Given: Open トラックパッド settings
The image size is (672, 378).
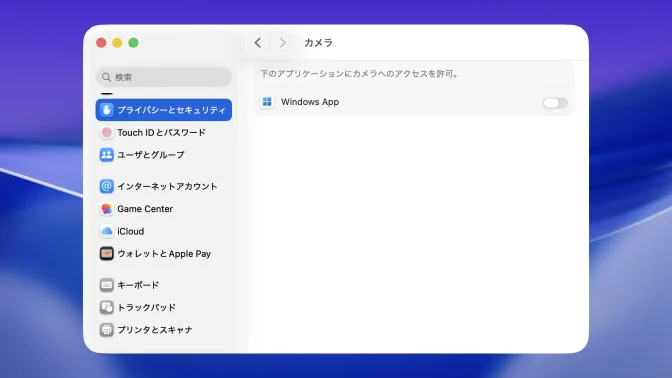Looking at the screenshot, I should 164,307.
